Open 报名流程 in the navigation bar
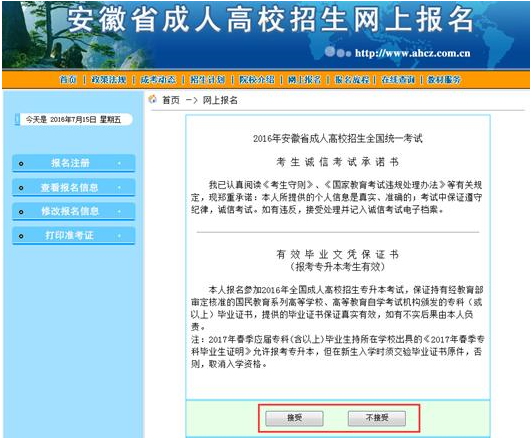The width and height of the screenshot is (530, 443). point(352,80)
